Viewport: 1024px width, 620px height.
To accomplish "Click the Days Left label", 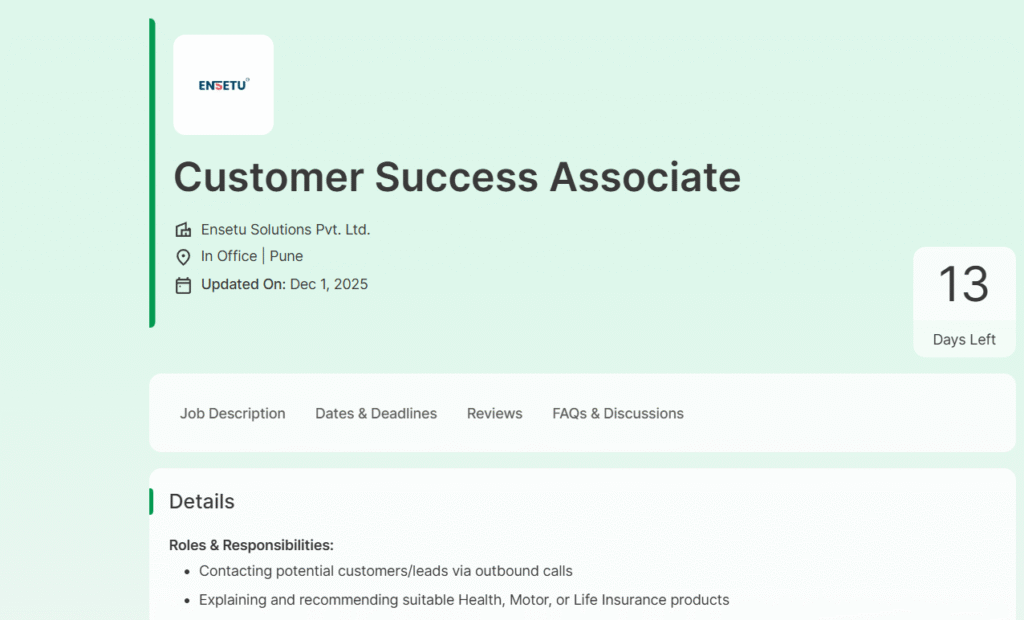I will [x=964, y=339].
